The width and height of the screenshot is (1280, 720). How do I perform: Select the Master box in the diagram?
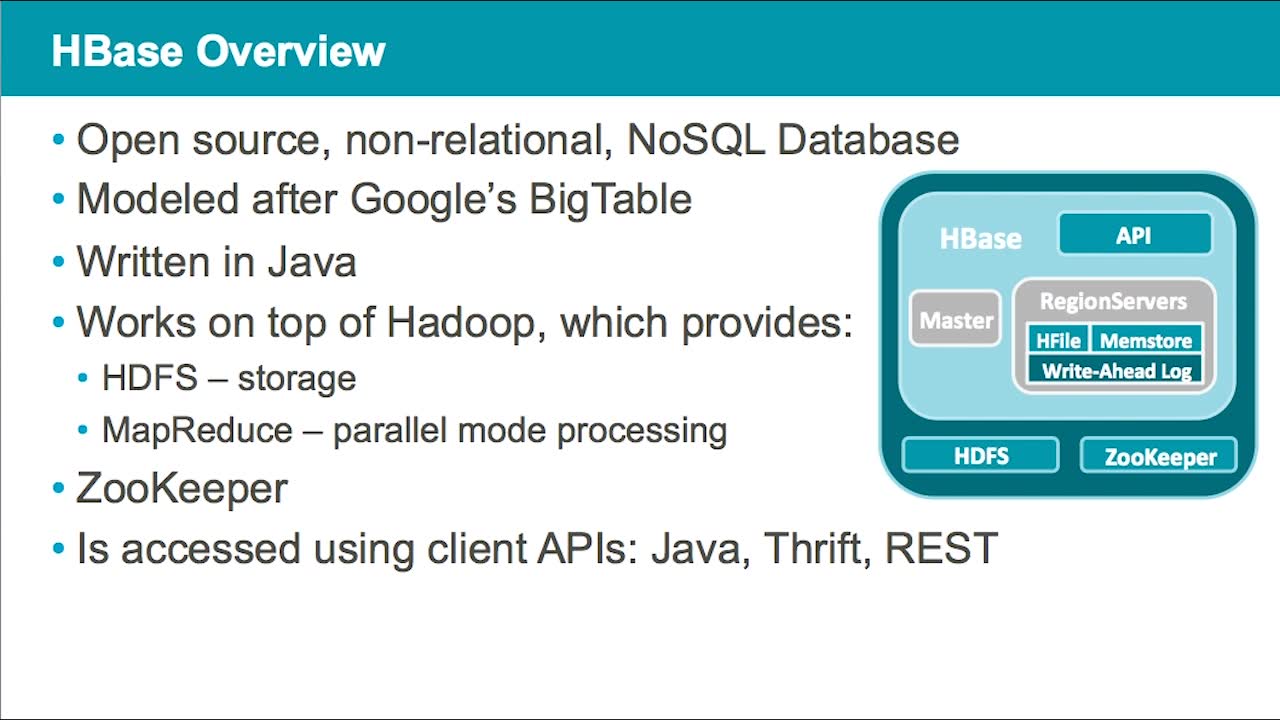[x=956, y=320]
